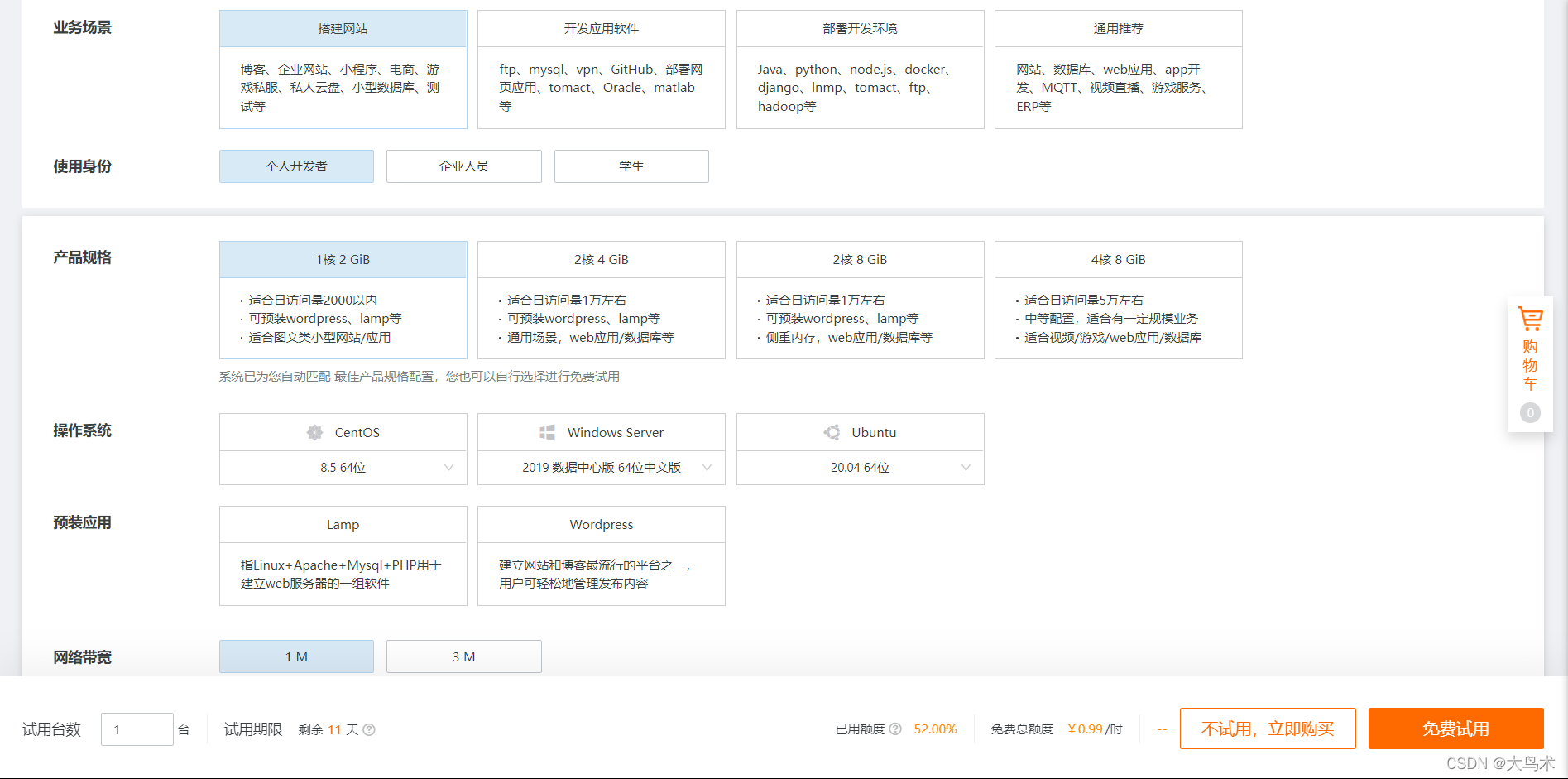Expand the CentOS 8.5 64位 version dropdown

pyautogui.click(x=449, y=467)
